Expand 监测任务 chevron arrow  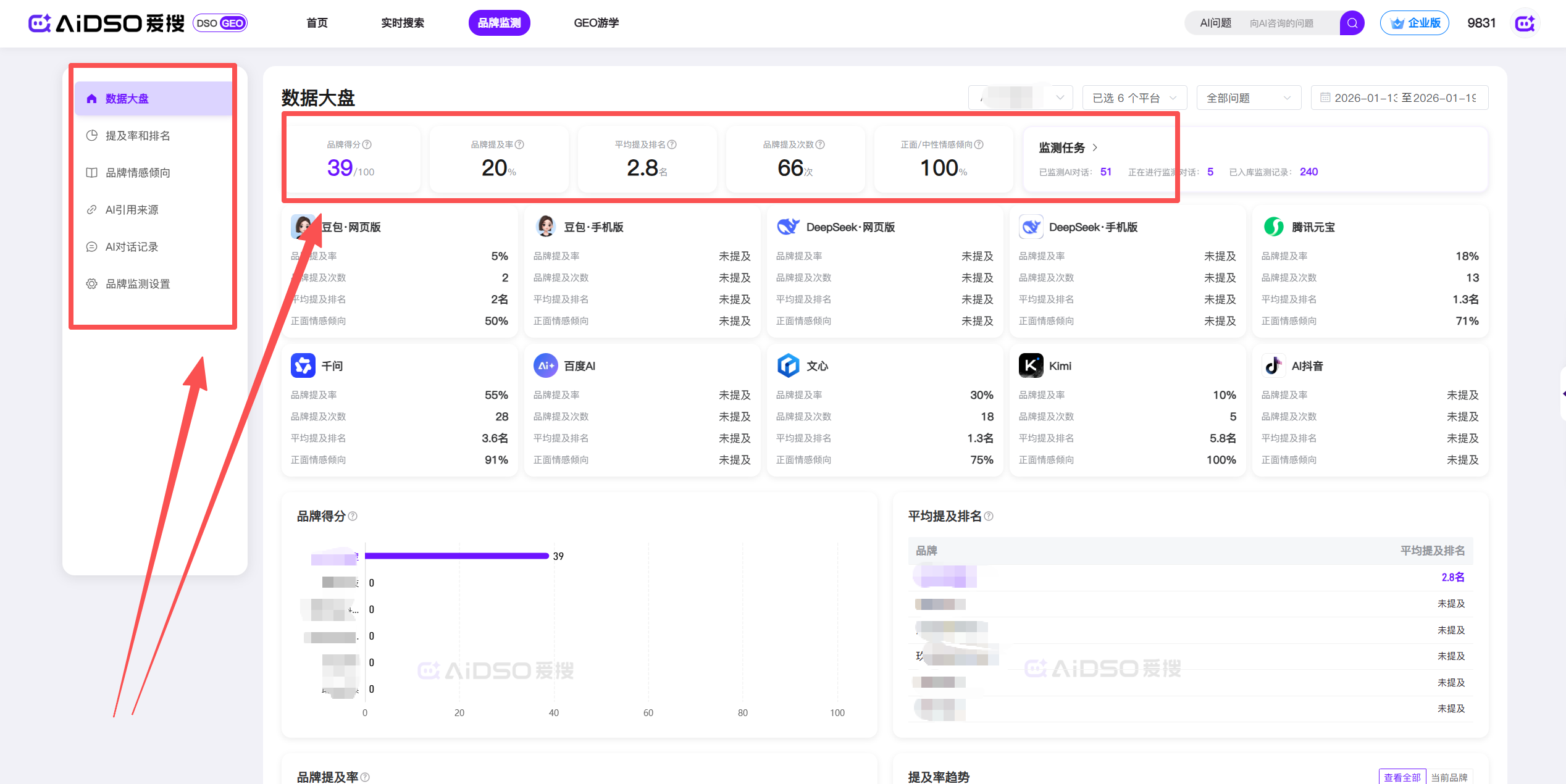click(1095, 148)
